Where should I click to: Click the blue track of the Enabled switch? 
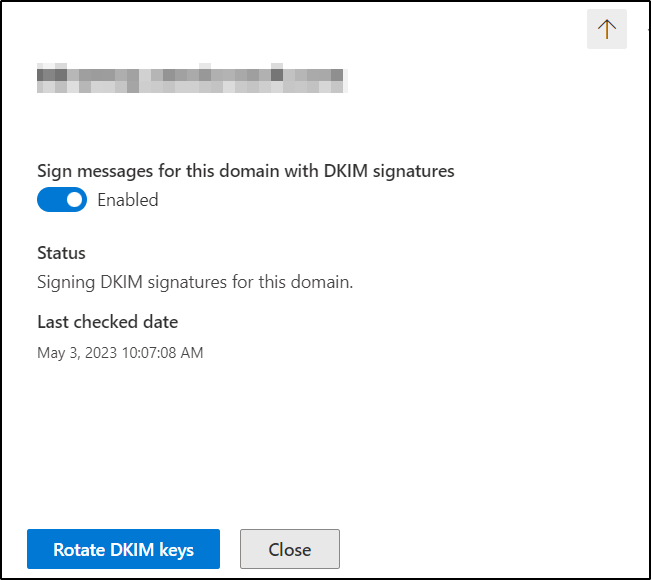tap(50, 200)
